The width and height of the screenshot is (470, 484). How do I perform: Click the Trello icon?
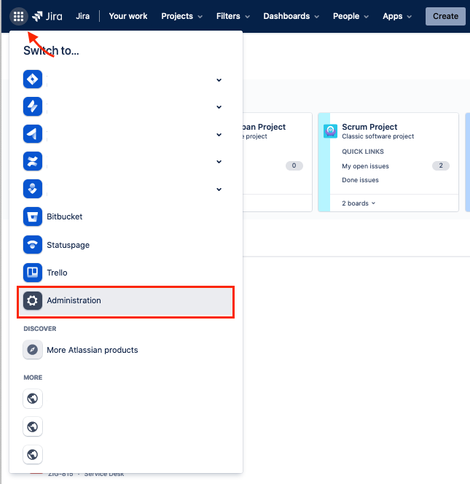click(33, 273)
